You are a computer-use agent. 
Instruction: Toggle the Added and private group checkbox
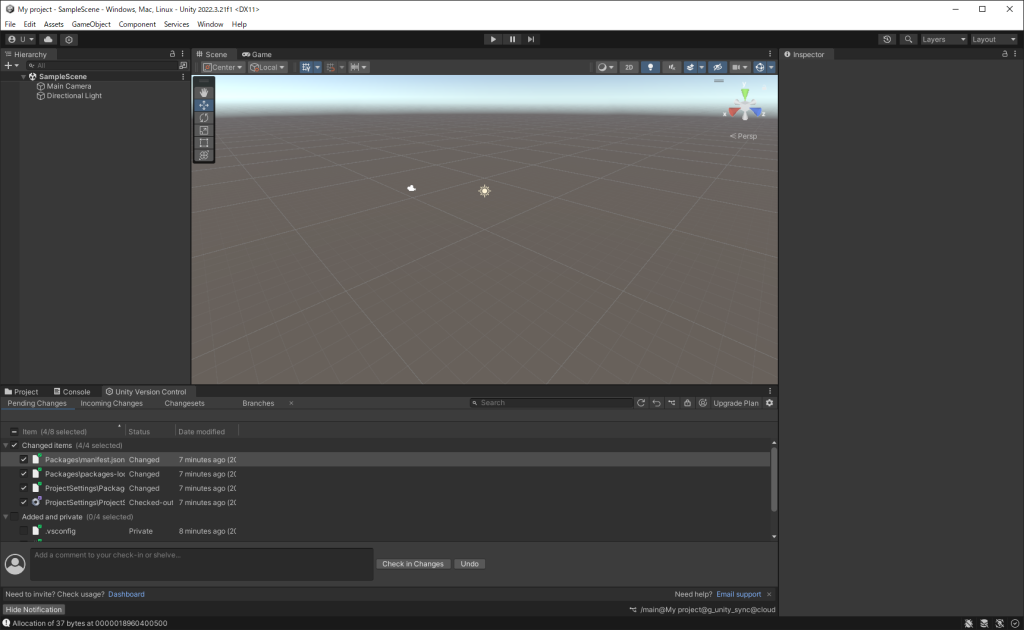click(x=14, y=516)
